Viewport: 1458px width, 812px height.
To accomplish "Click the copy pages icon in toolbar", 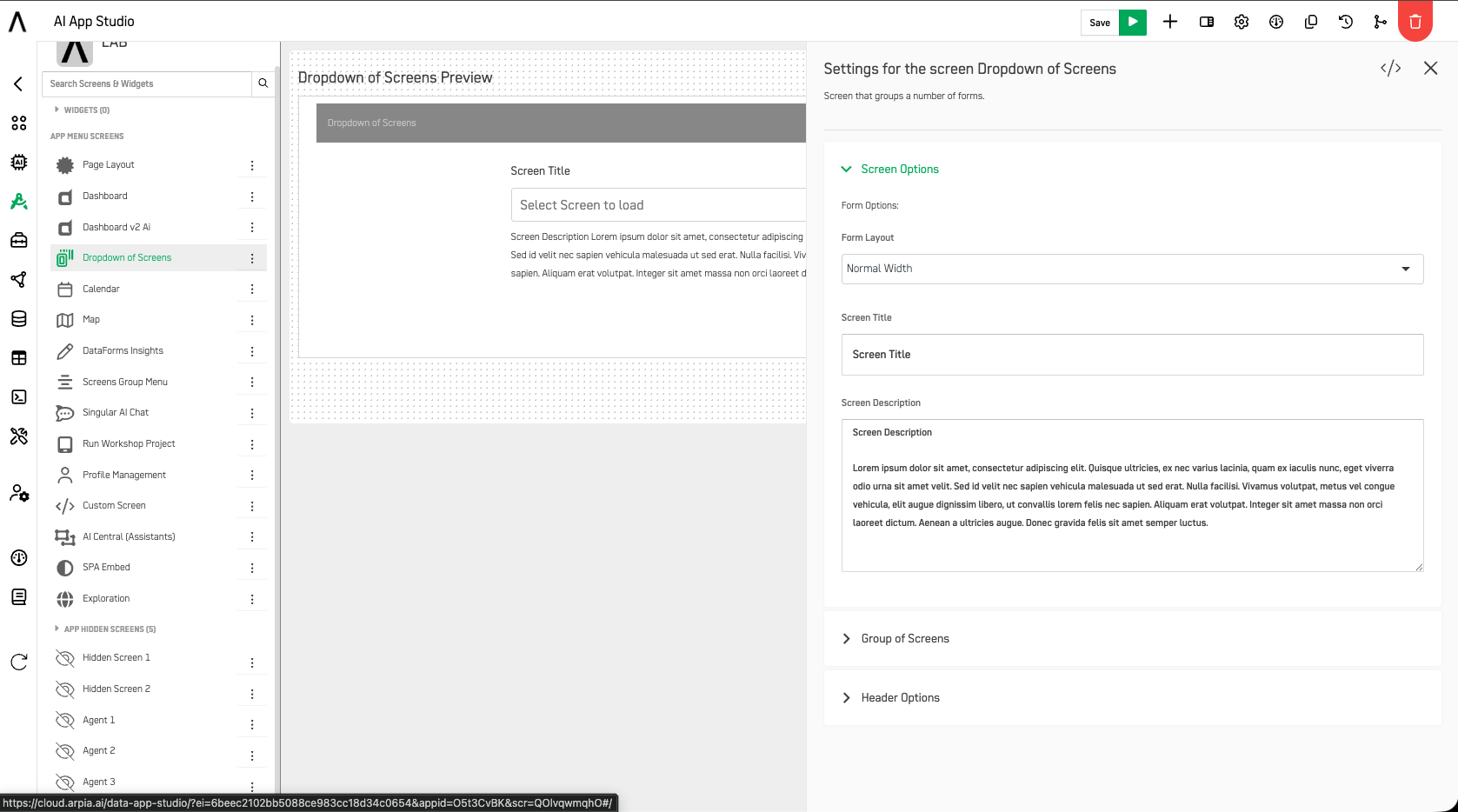I will point(1311,23).
